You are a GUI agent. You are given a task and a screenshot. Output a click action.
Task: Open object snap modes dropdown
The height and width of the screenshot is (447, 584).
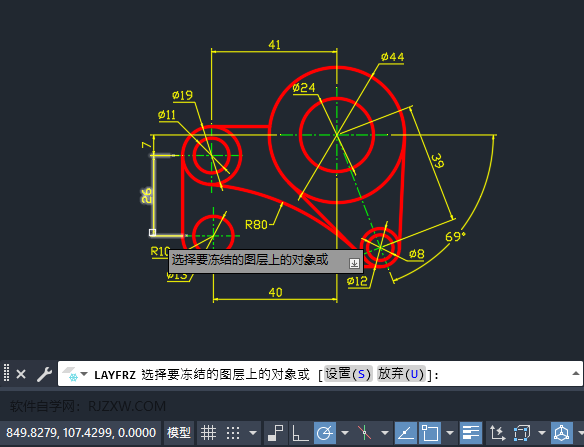(450, 433)
